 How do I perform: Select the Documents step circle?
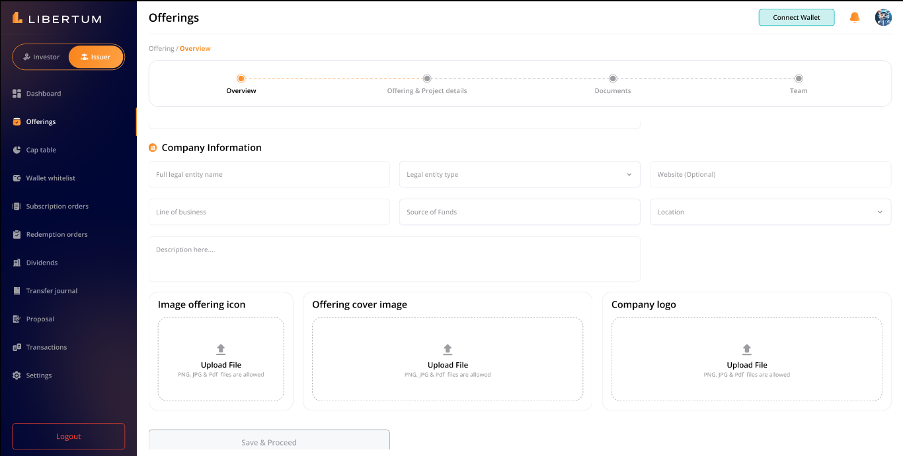pyautogui.click(x=612, y=78)
